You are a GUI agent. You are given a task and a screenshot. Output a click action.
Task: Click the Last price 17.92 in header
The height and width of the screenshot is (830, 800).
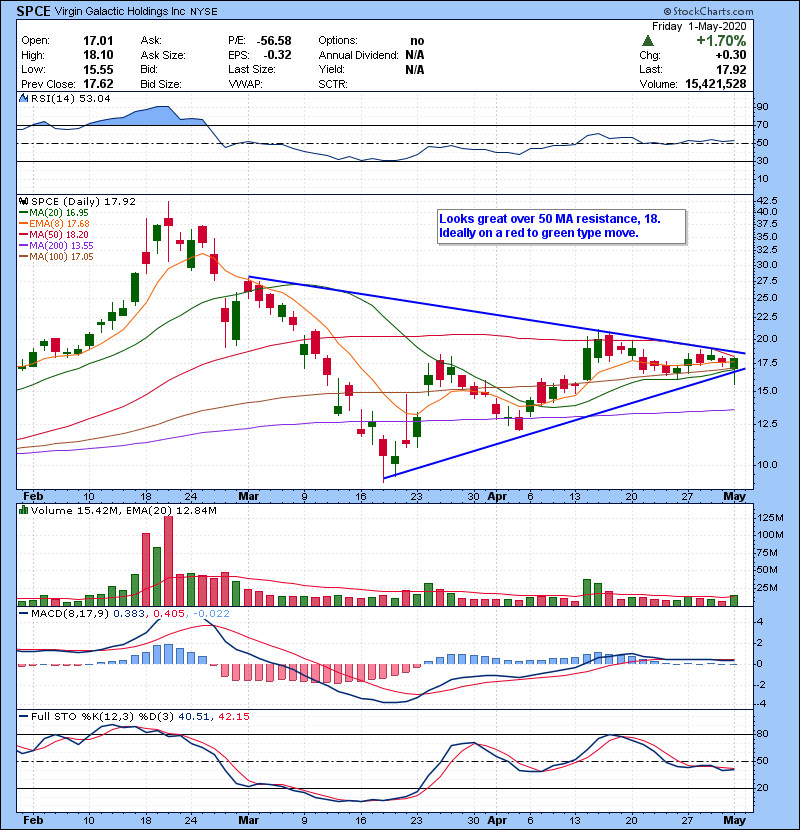[x=731, y=70]
